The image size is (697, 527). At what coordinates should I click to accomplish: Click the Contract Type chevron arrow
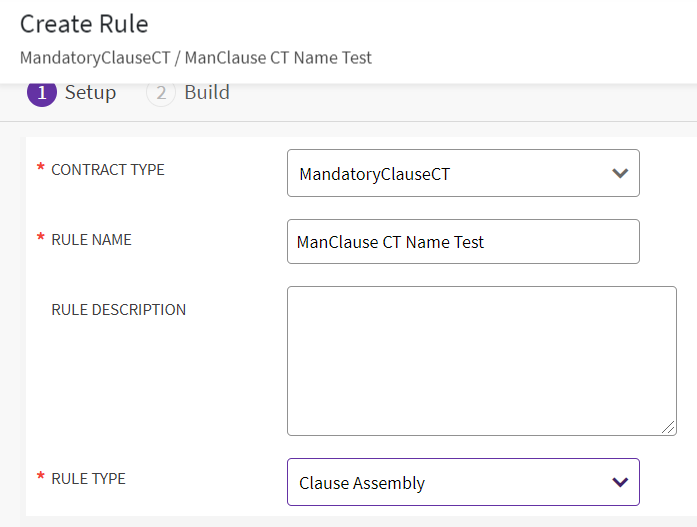tap(619, 174)
